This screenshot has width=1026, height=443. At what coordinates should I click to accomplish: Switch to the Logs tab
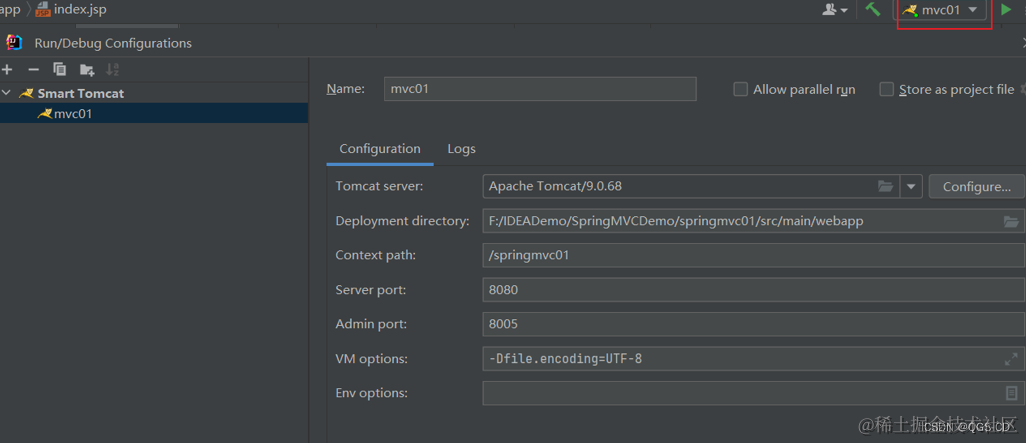tap(461, 149)
